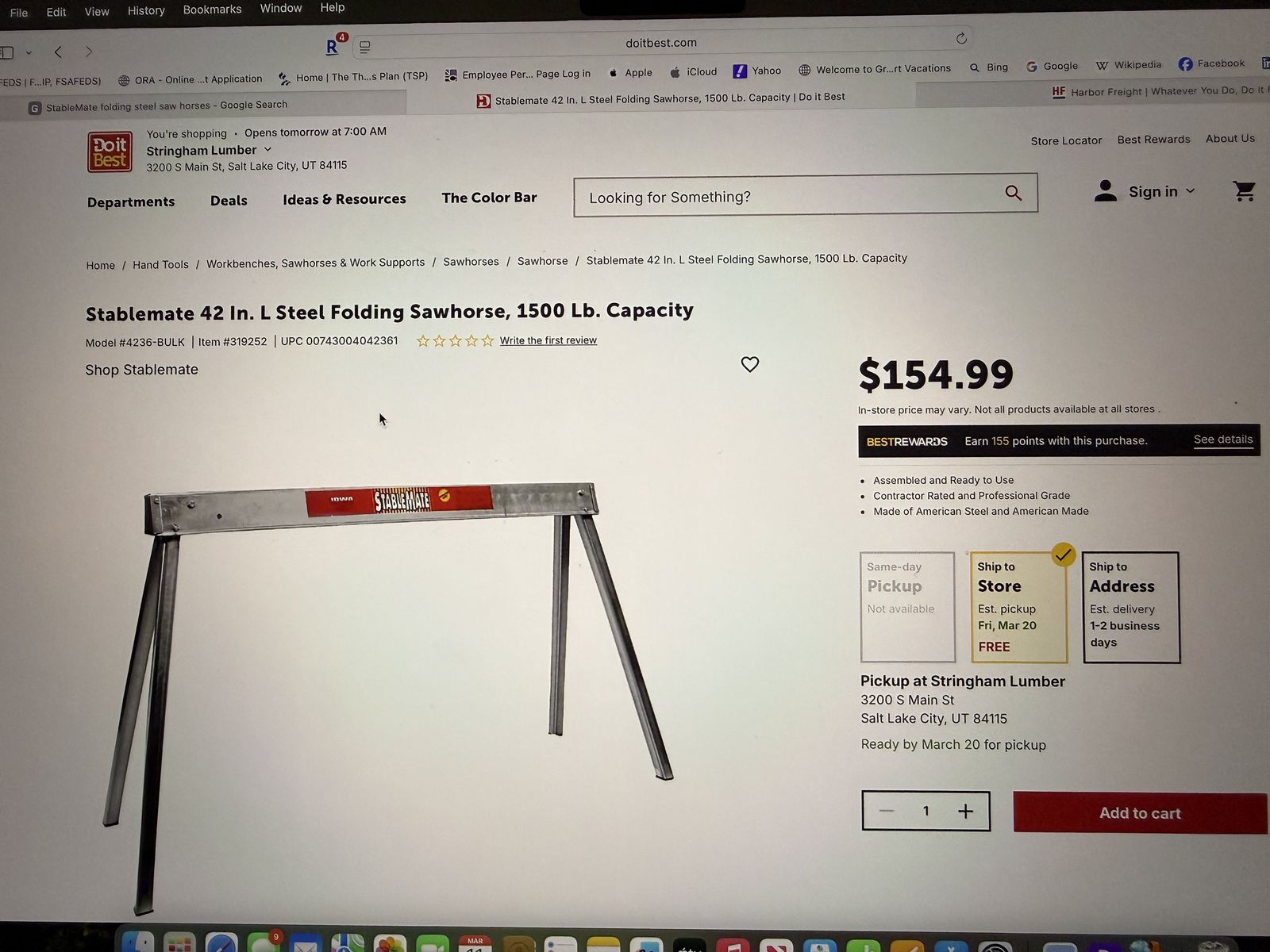Open the Bookmarks menu in menu bar
The width and height of the screenshot is (1270, 952).
(x=212, y=10)
